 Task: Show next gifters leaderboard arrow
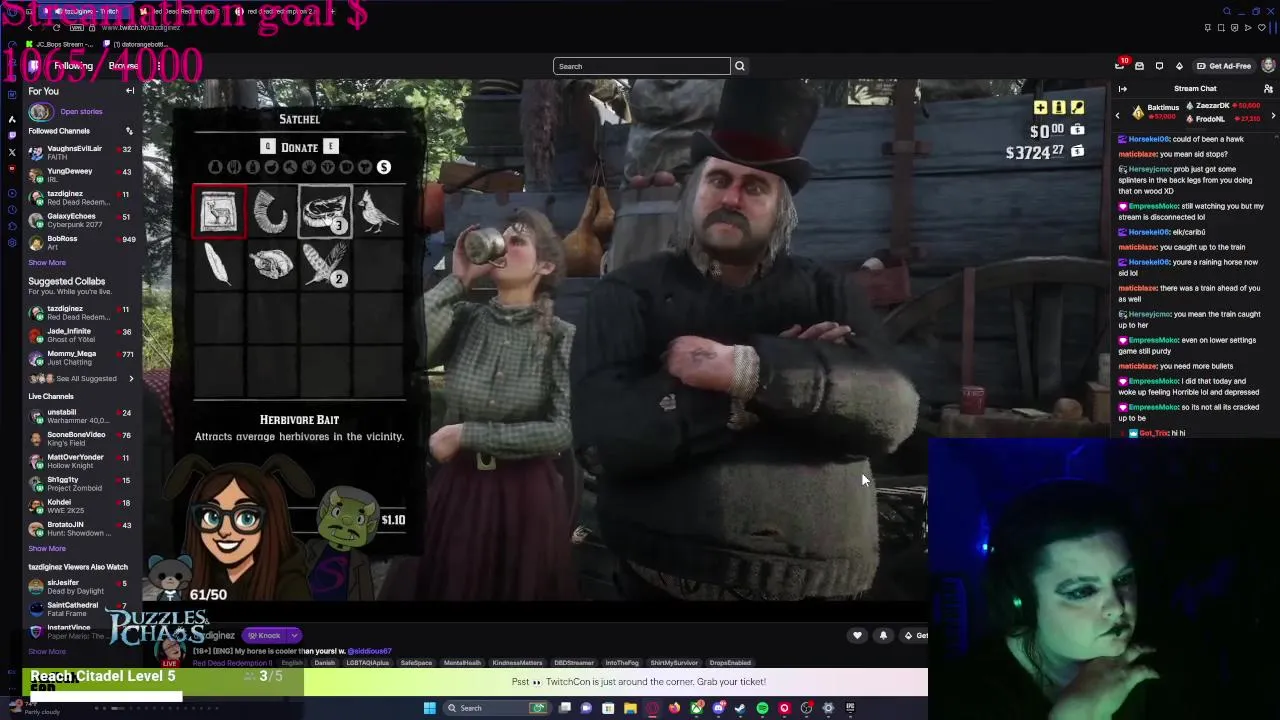click(1272, 115)
